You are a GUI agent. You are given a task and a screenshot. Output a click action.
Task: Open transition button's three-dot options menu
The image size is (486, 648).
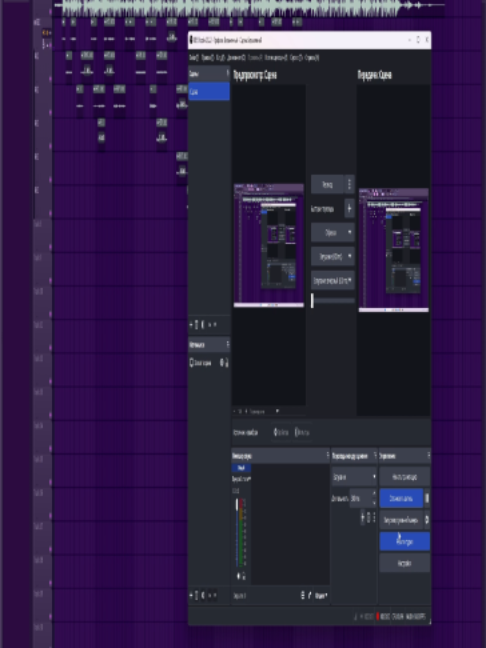coord(350,184)
